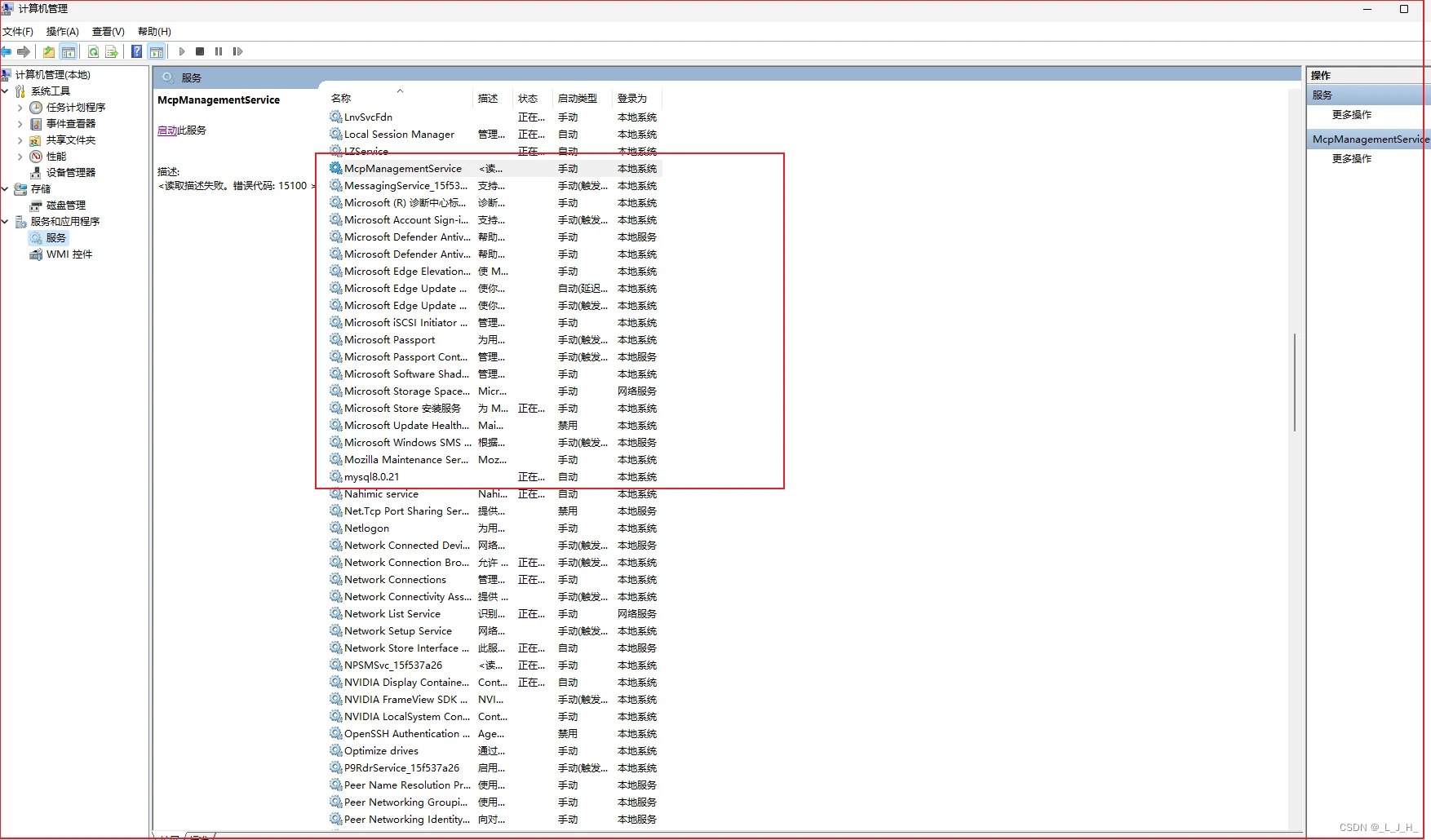Viewport: 1431px width, 840px height.
Task: Click the services list vertical scrollbar thumb
Action: pyautogui.click(x=1294, y=382)
